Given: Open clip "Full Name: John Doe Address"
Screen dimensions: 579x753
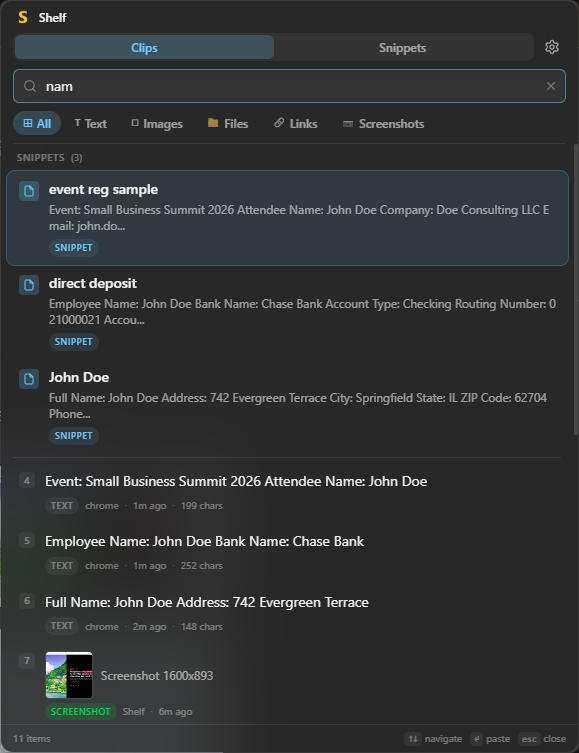Looking at the screenshot, I should coord(207,602).
